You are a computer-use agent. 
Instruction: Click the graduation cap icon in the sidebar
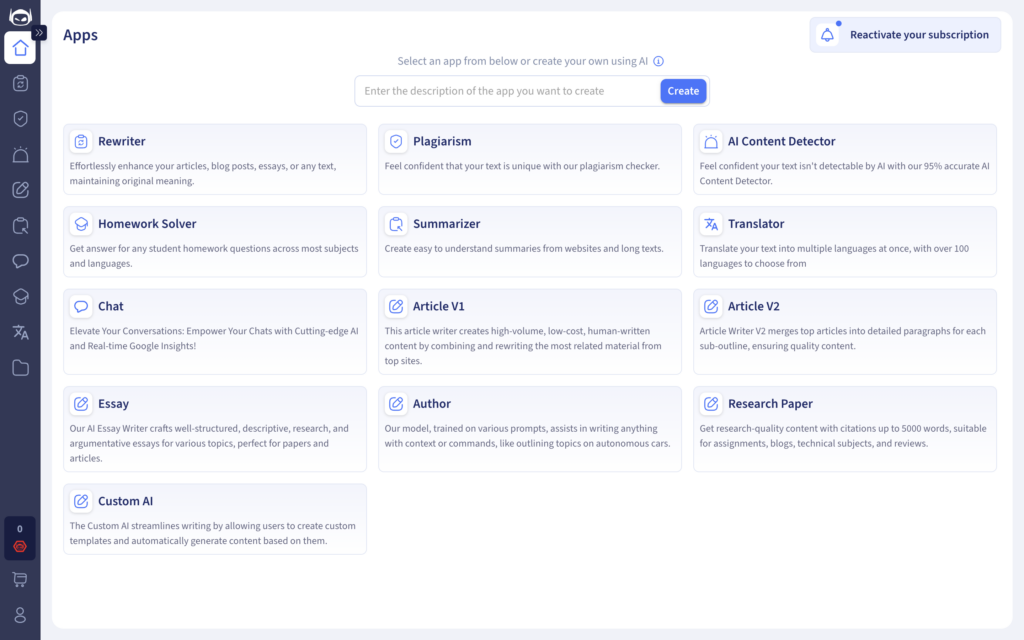(x=20, y=297)
